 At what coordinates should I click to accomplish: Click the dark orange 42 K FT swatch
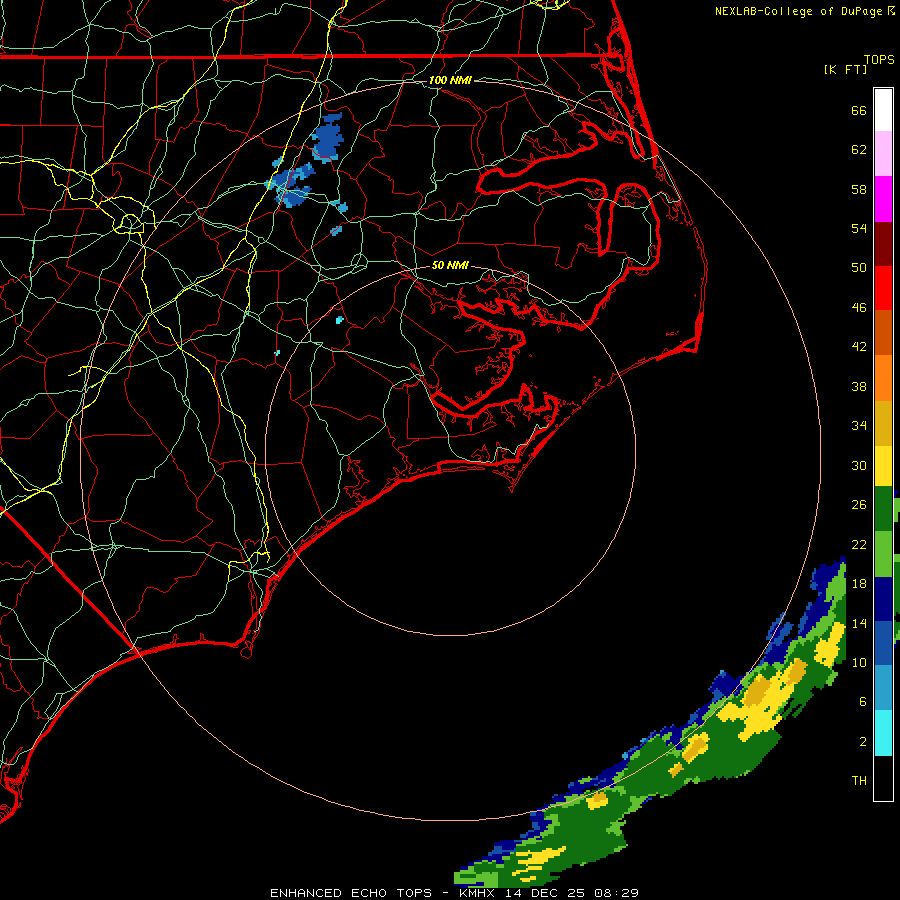pos(883,332)
